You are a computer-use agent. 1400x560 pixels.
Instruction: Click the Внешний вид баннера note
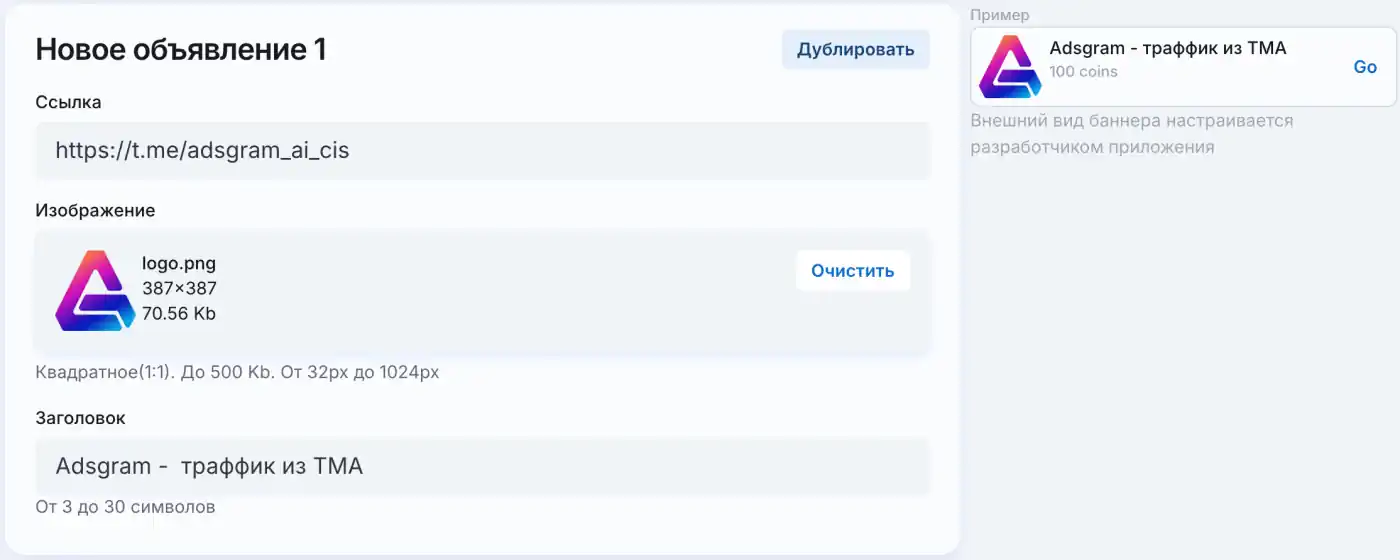point(1132,134)
